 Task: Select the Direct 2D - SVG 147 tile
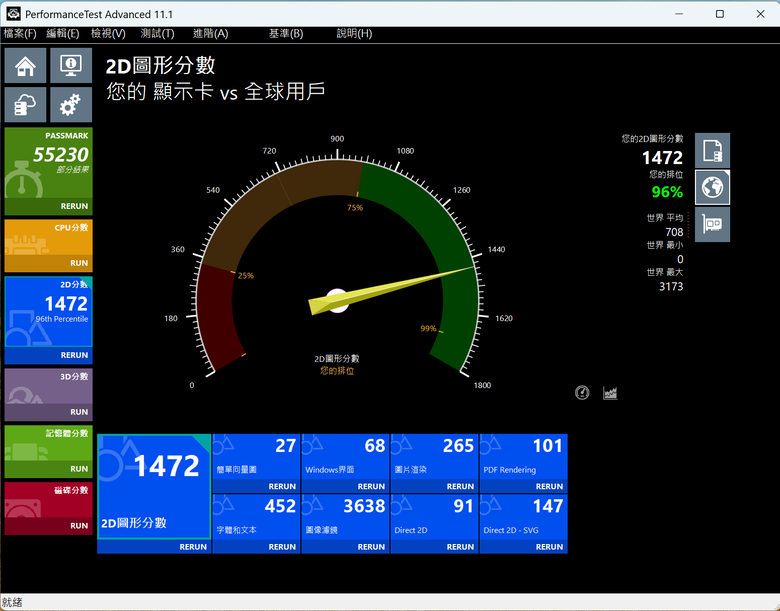point(523,517)
